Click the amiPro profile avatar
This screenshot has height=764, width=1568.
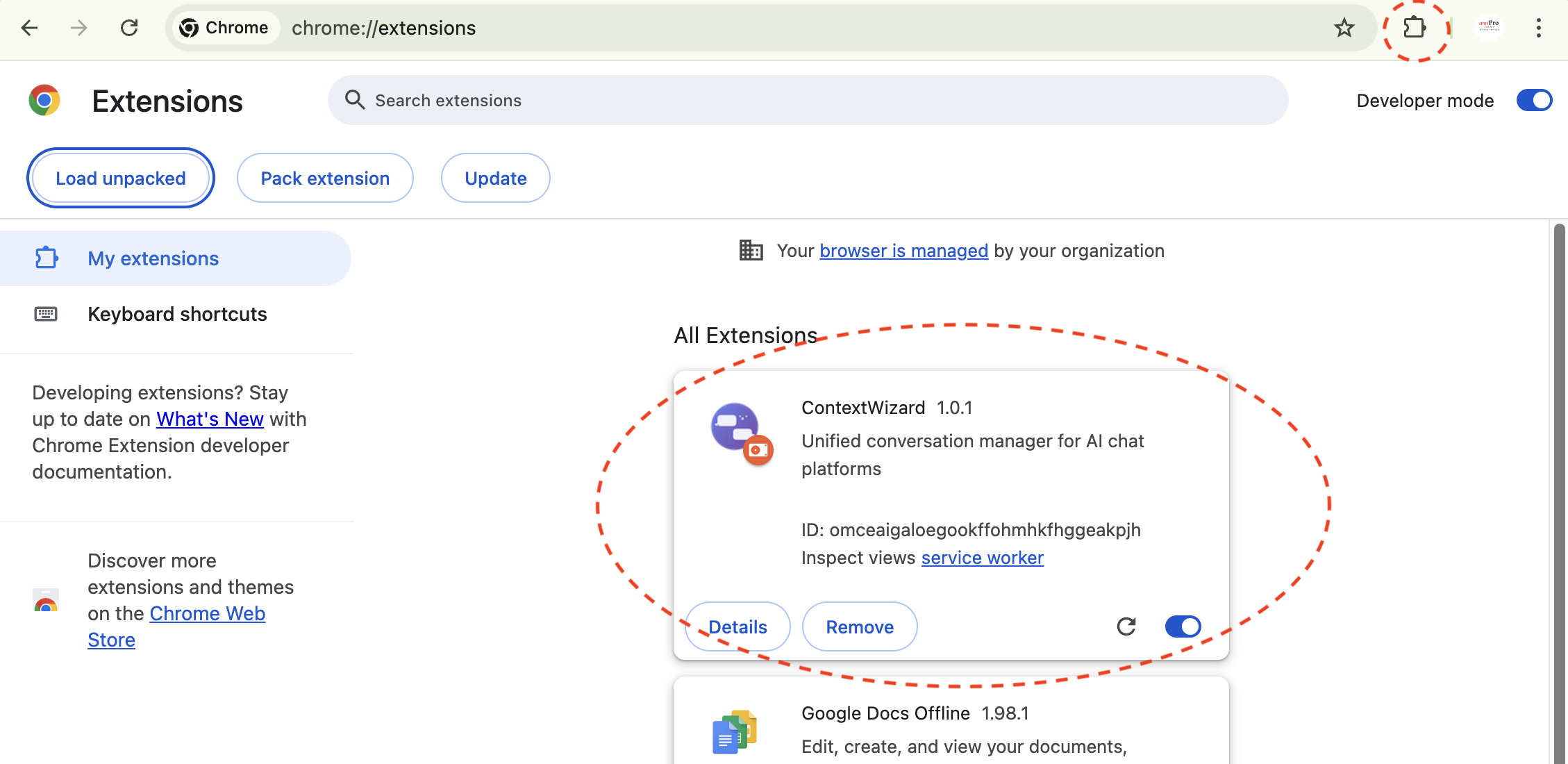click(1489, 28)
